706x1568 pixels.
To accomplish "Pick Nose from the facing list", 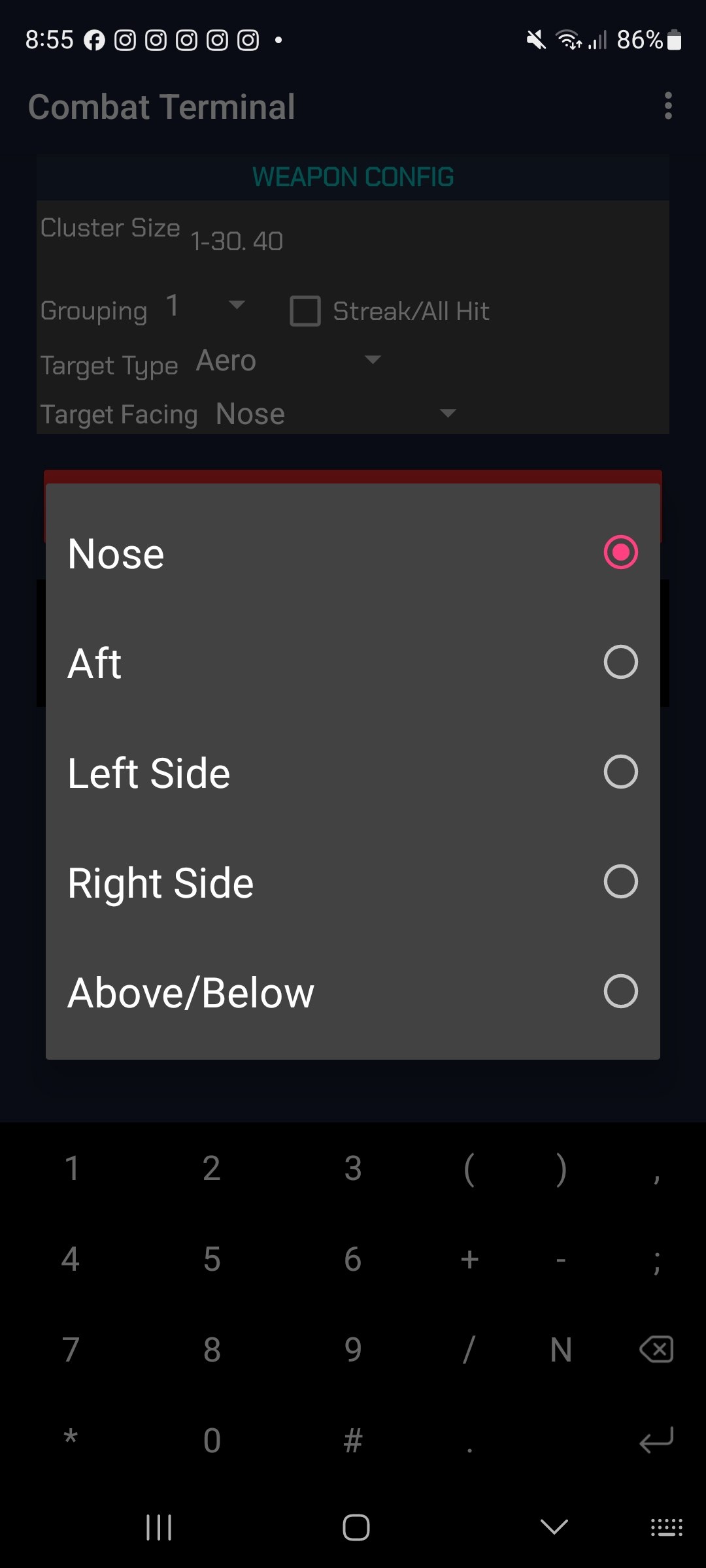I will (x=352, y=553).
